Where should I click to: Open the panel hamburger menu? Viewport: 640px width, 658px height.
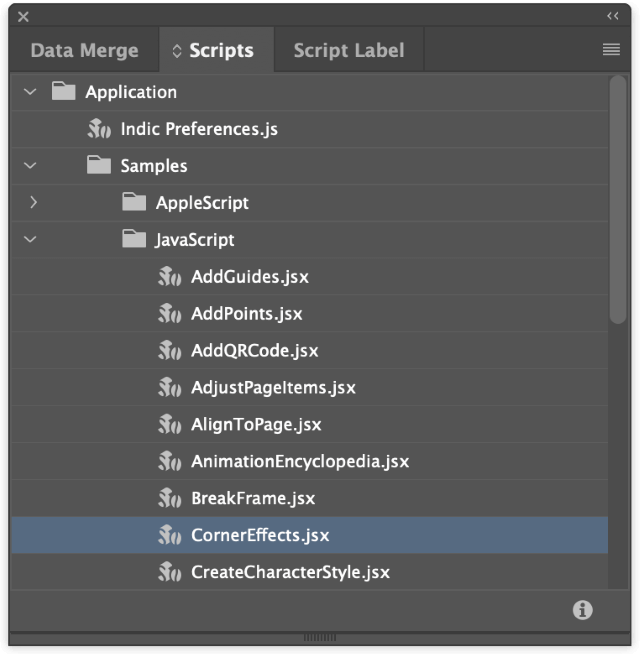[611, 50]
